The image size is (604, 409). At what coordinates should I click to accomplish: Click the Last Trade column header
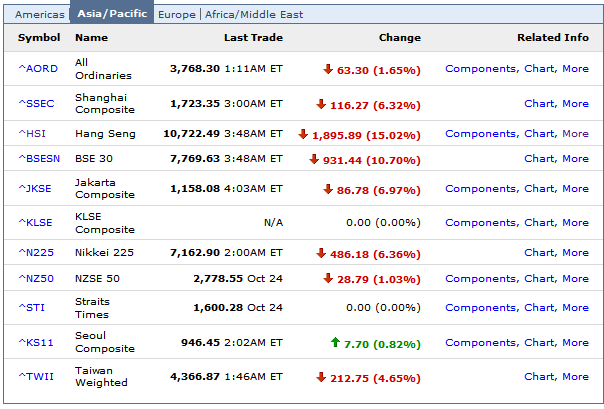(253, 38)
